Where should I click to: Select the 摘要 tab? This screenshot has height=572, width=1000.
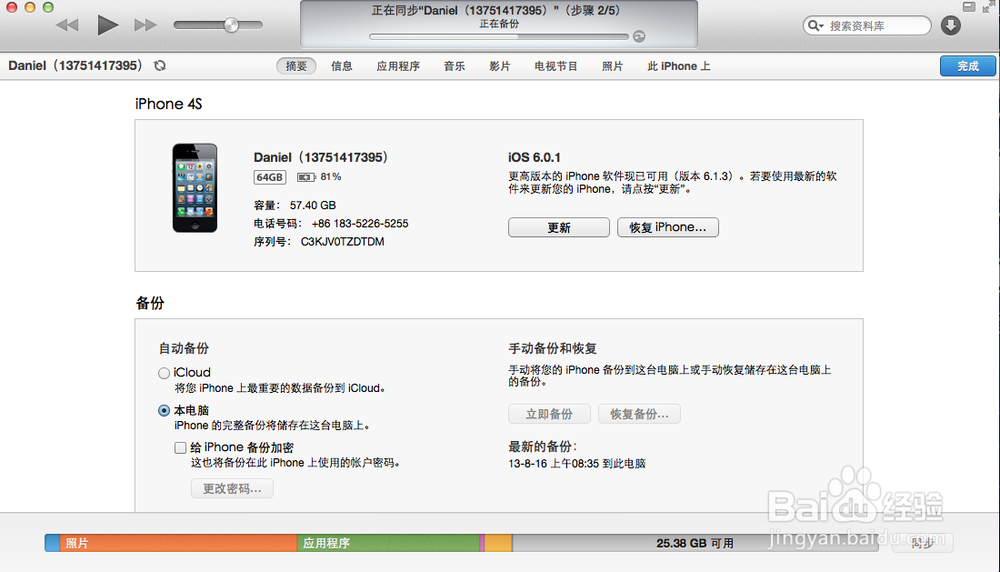[x=297, y=66]
